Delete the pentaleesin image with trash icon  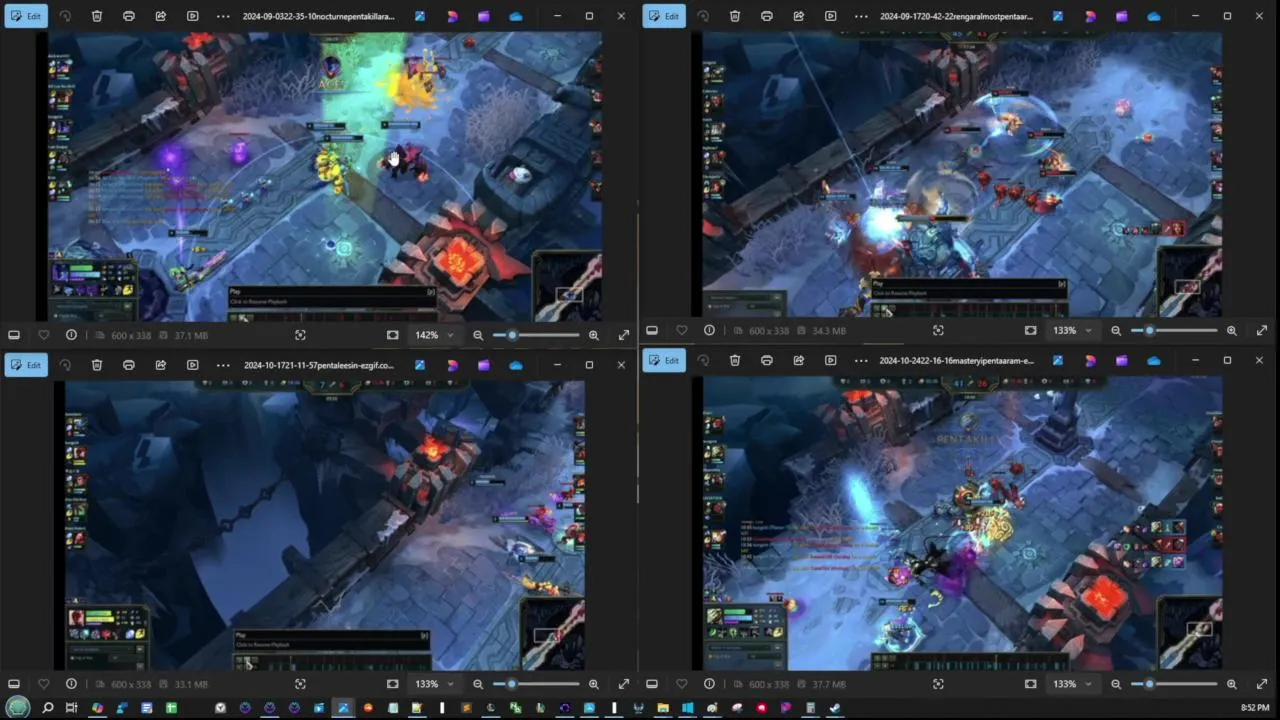point(96,365)
